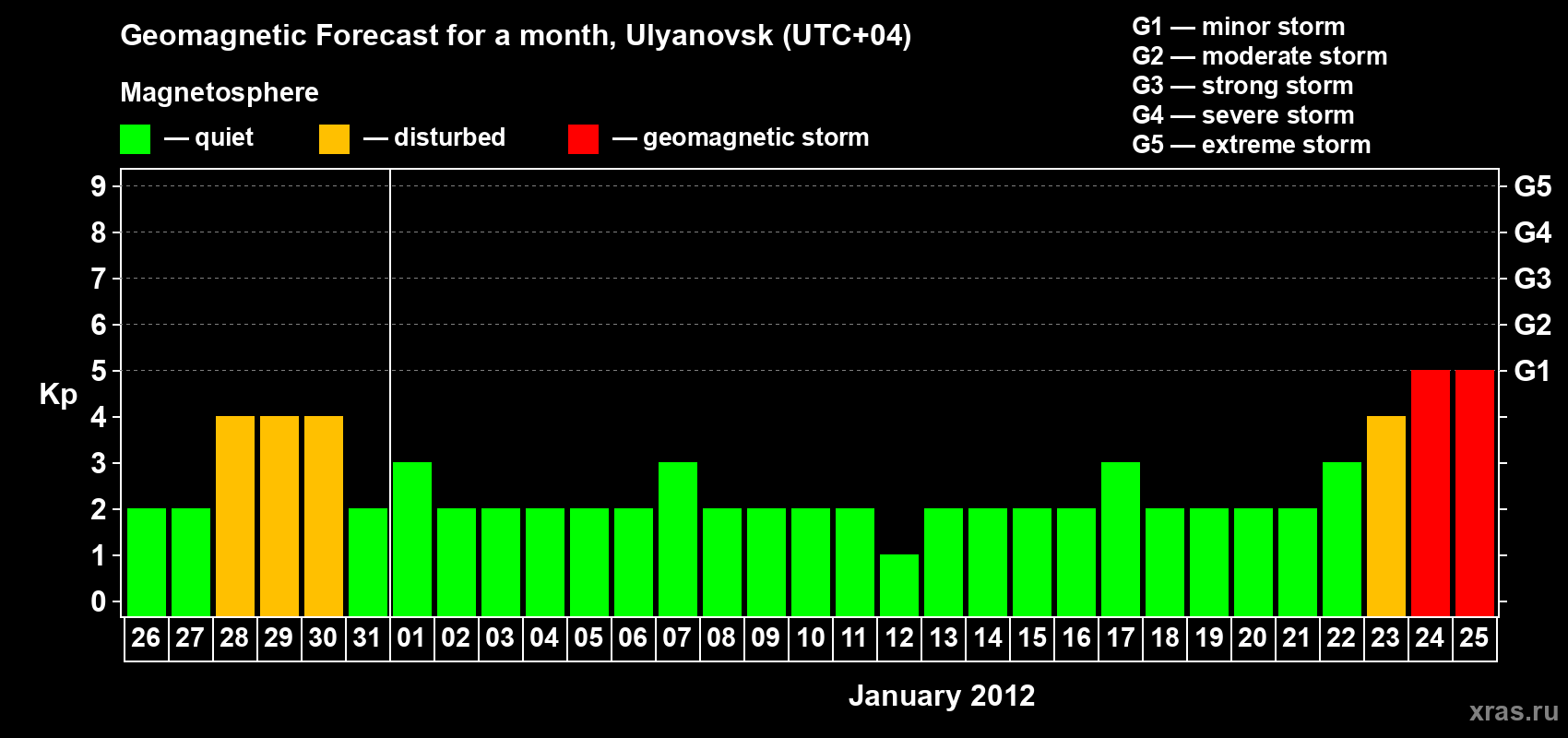Click the 'G4 — severe storm' legend line
1568x738 pixels.
(x=1243, y=115)
